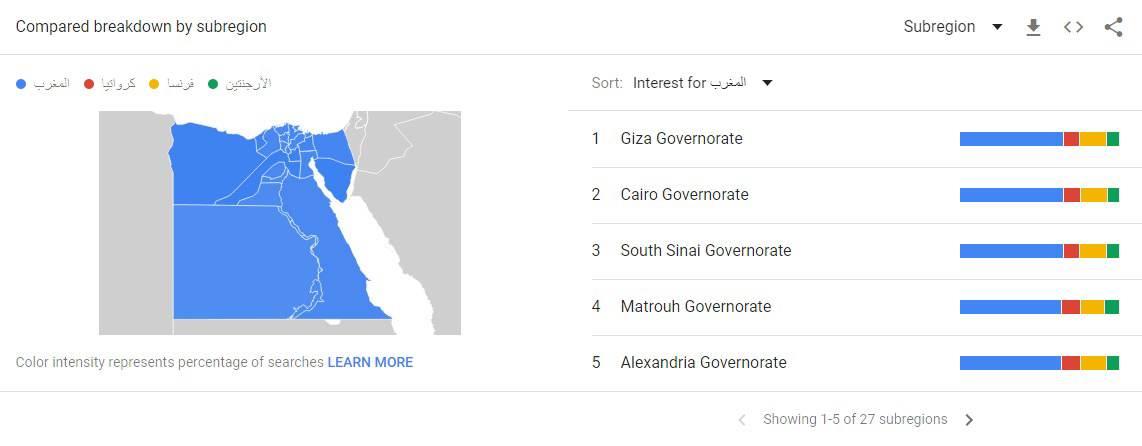Select South Sinai Governorate entry
Image resolution: width=1142 pixels, height=446 pixels.
(705, 251)
